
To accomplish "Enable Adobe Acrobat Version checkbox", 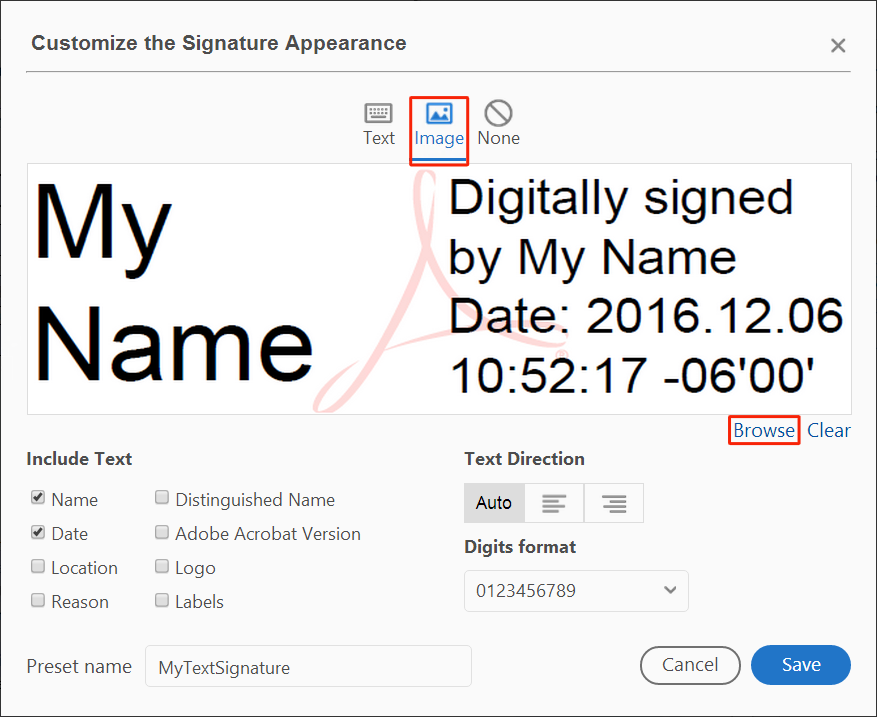I will 162,532.
